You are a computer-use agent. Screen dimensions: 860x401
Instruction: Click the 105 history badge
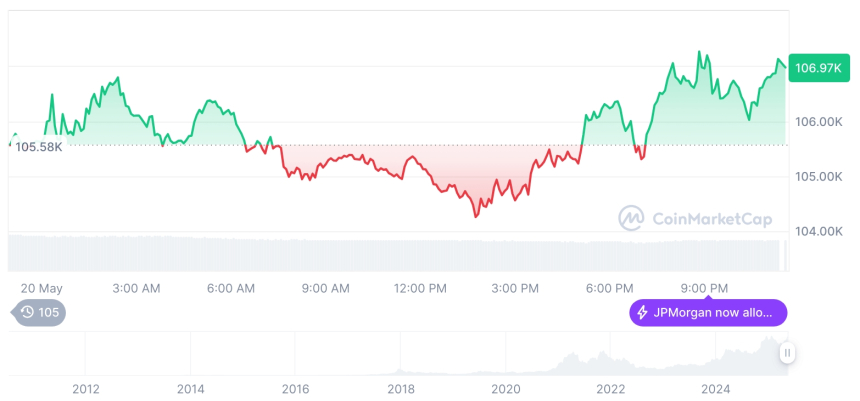40,313
